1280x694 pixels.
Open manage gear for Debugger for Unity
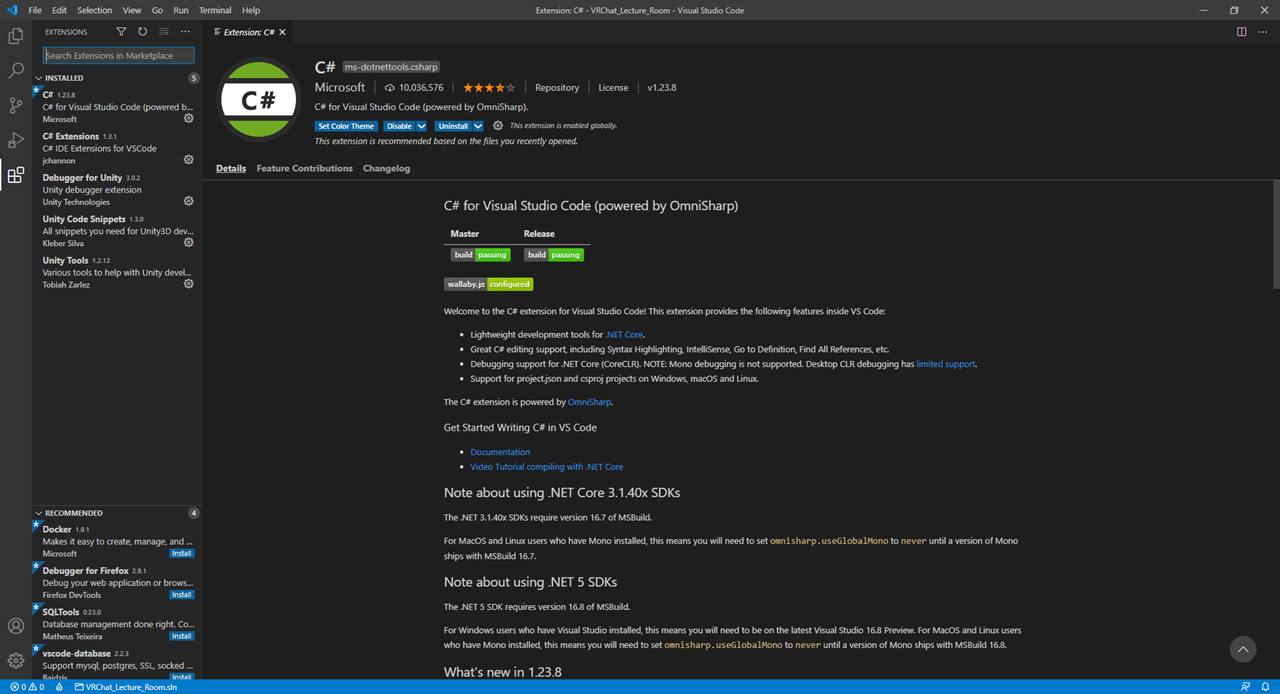(189, 201)
